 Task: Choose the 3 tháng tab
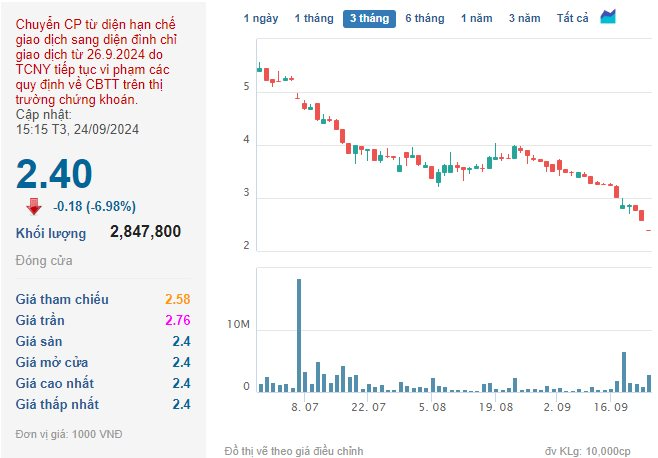pos(369,18)
